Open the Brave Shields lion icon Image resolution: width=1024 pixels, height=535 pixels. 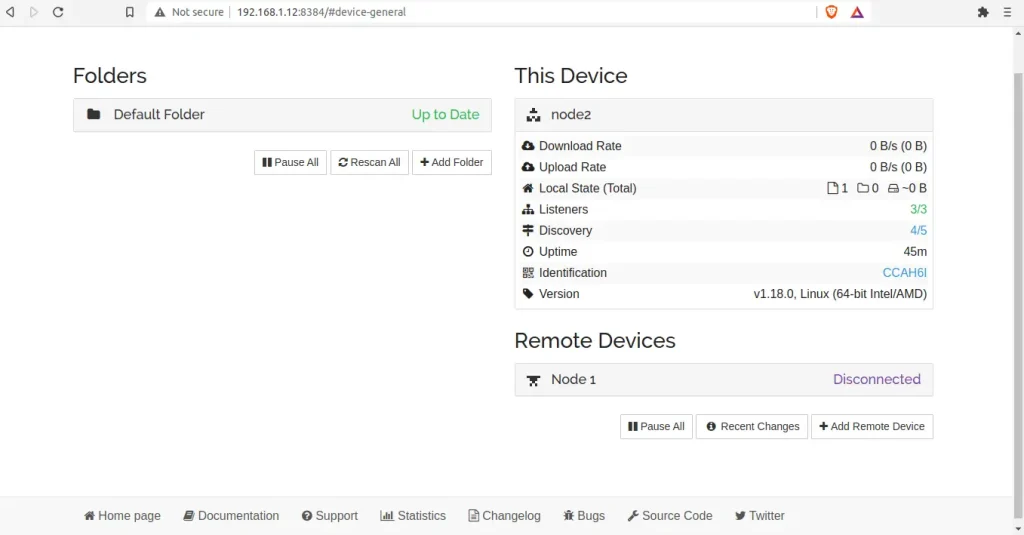[x=831, y=12]
